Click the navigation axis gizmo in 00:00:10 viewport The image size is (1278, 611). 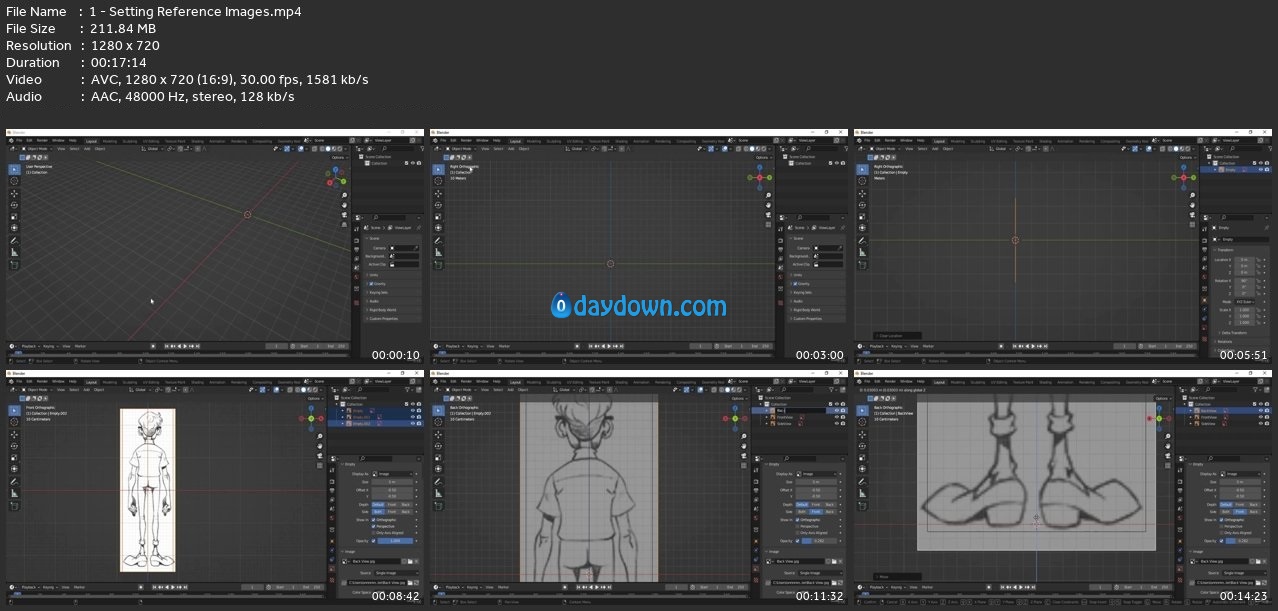click(336, 177)
